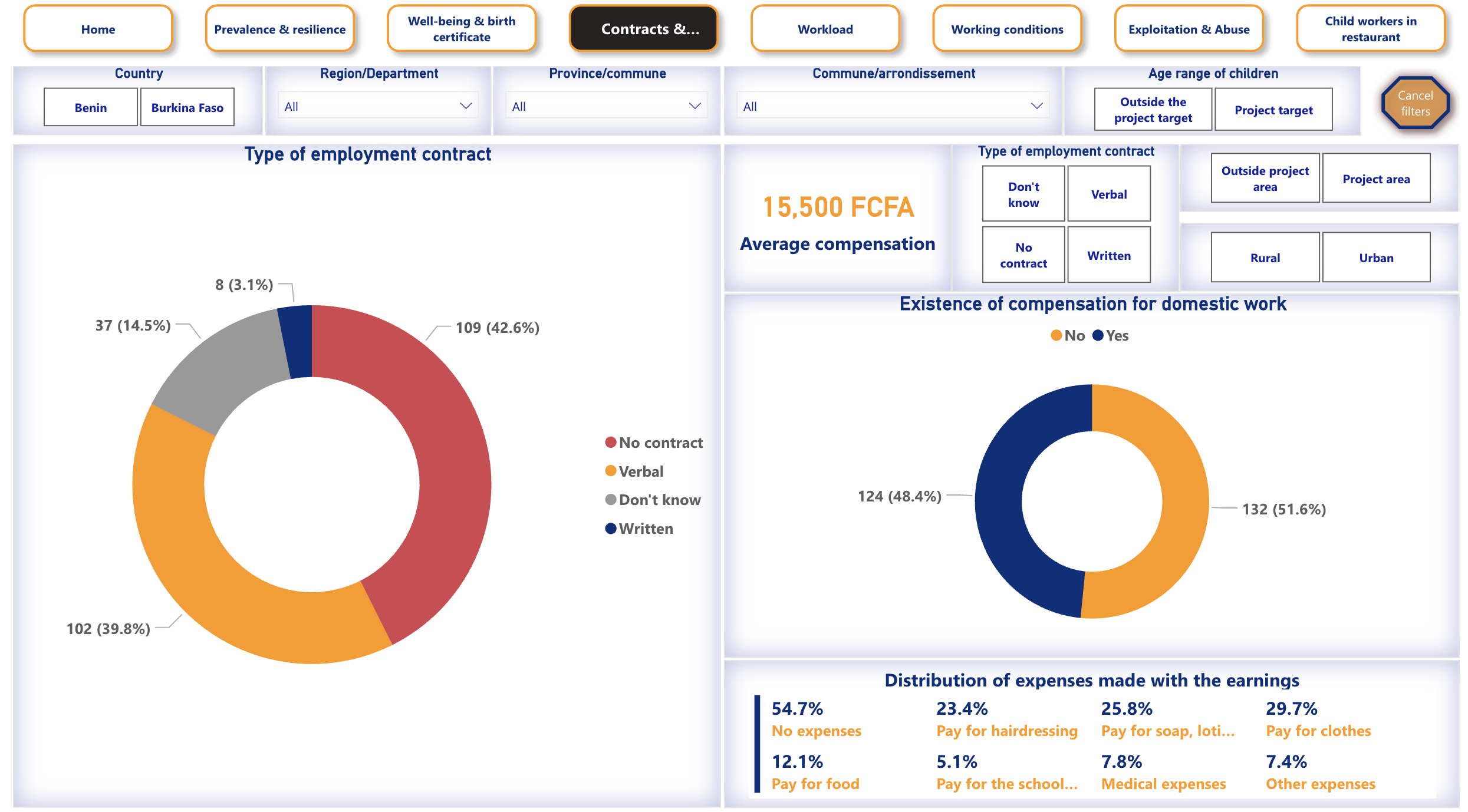The image size is (1468, 812).
Task: Switch to Exploitation & Abuse tab
Action: (x=1189, y=29)
